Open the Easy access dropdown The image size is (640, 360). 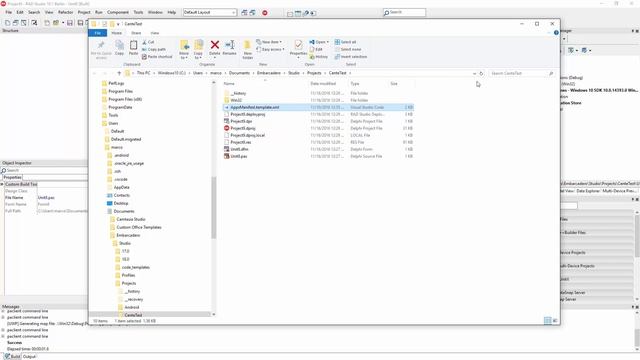pos(270,49)
